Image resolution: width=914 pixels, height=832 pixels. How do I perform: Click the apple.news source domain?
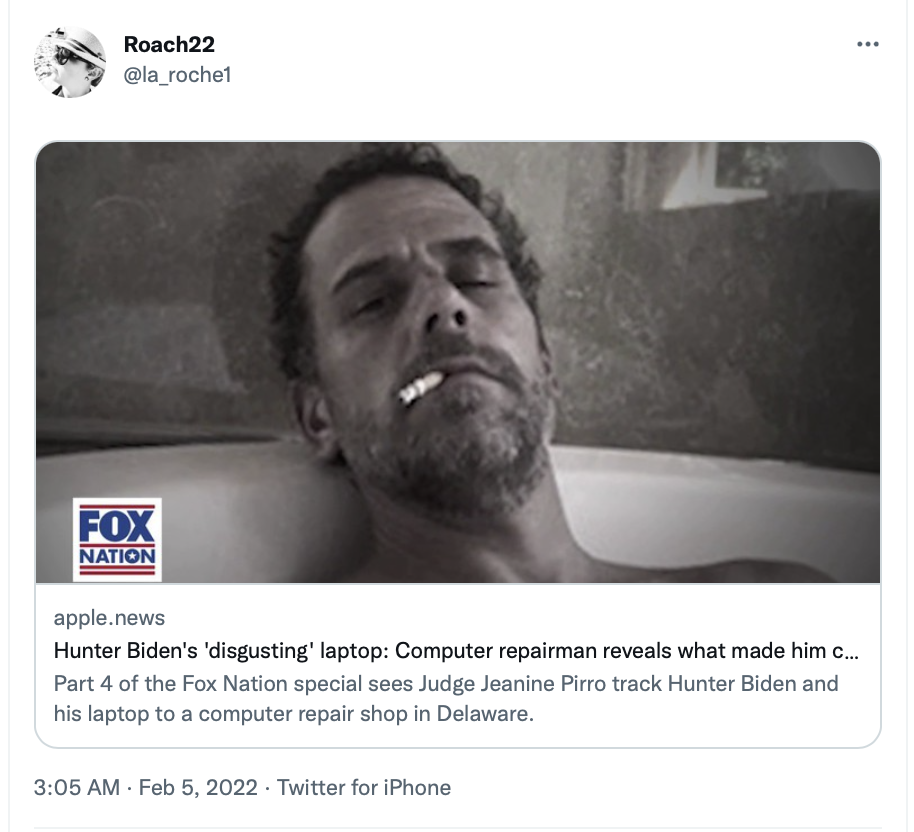pyautogui.click(x=109, y=617)
